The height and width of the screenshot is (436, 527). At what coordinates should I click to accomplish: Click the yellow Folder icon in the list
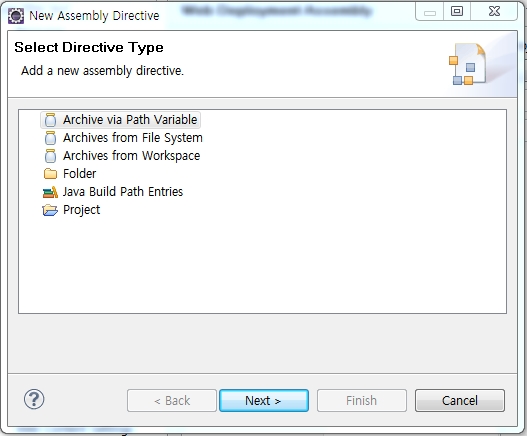click(x=50, y=174)
